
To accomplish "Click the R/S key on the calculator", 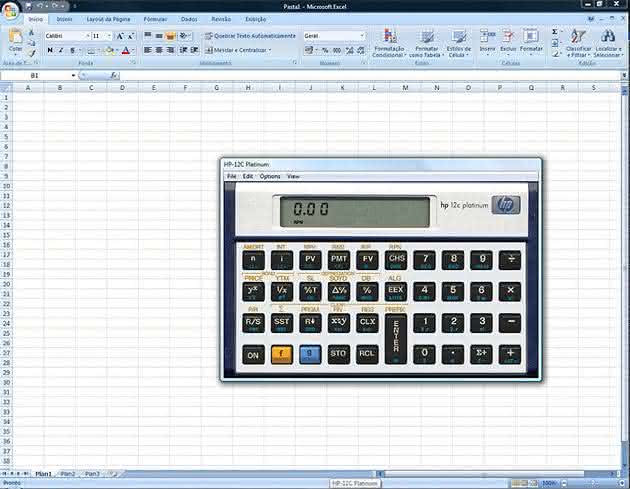I will point(253,323).
